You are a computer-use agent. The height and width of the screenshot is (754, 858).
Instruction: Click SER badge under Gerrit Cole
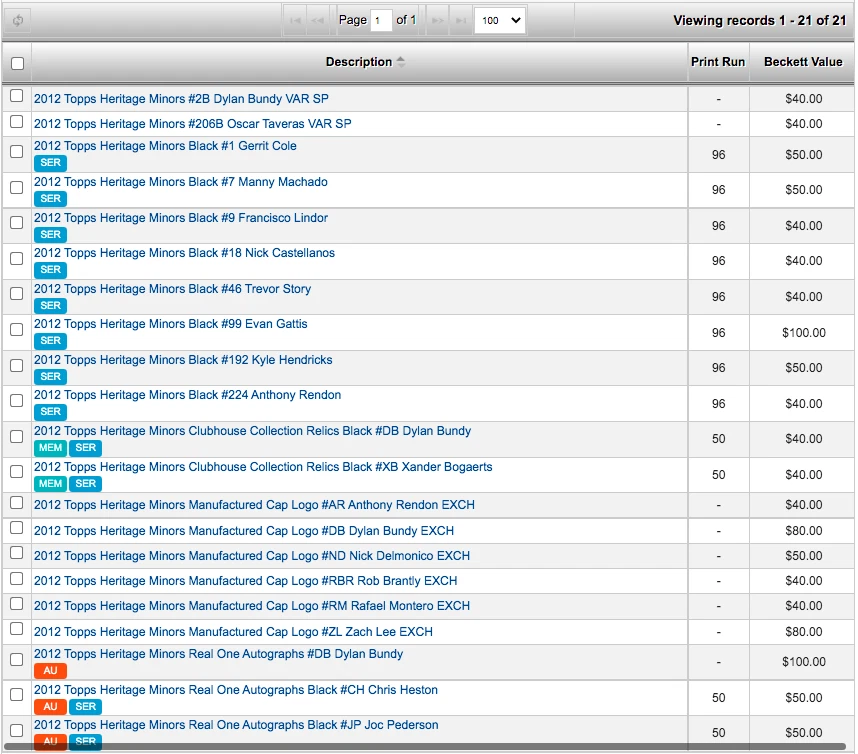(x=50, y=163)
